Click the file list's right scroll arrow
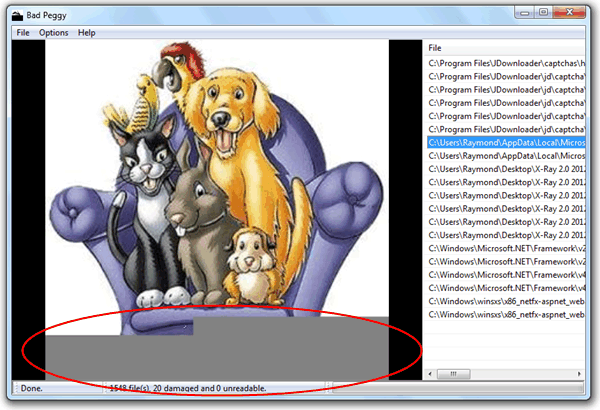This screenshot has width=600, height=410. [579, 374]
